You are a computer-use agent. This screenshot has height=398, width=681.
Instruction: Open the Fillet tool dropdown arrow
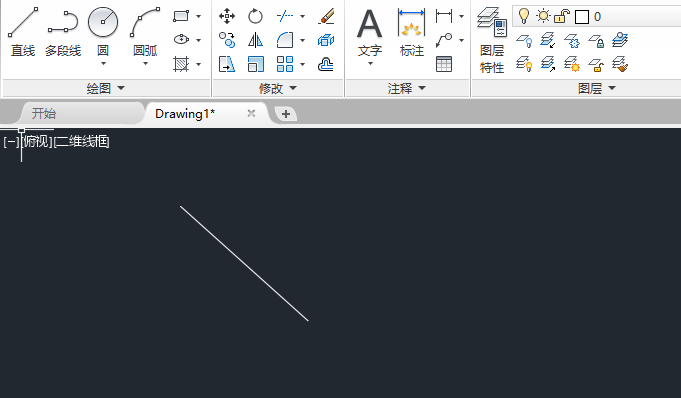[303, 40]
